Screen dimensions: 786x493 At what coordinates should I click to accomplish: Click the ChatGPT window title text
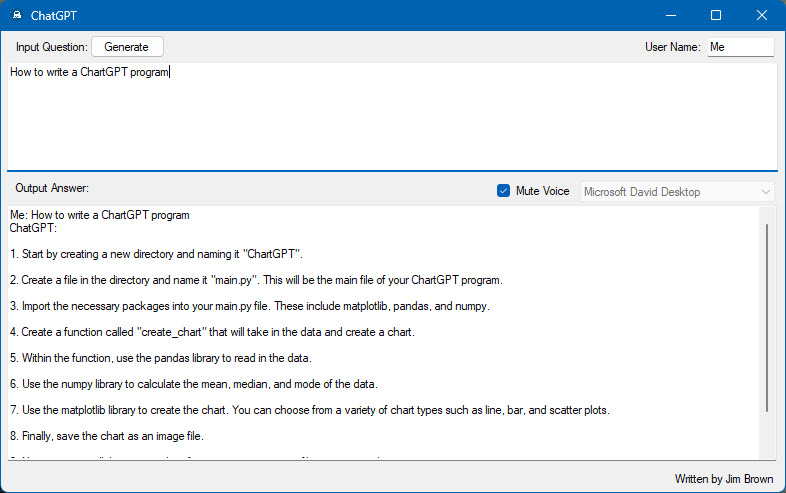coord(54,16)
